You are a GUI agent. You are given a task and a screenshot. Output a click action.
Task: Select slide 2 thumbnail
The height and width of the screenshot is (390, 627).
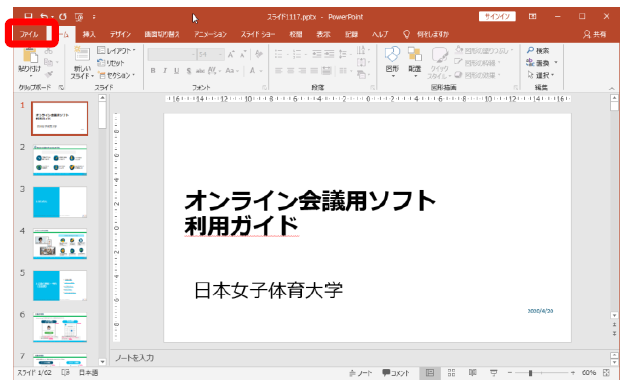click(60, 160)
